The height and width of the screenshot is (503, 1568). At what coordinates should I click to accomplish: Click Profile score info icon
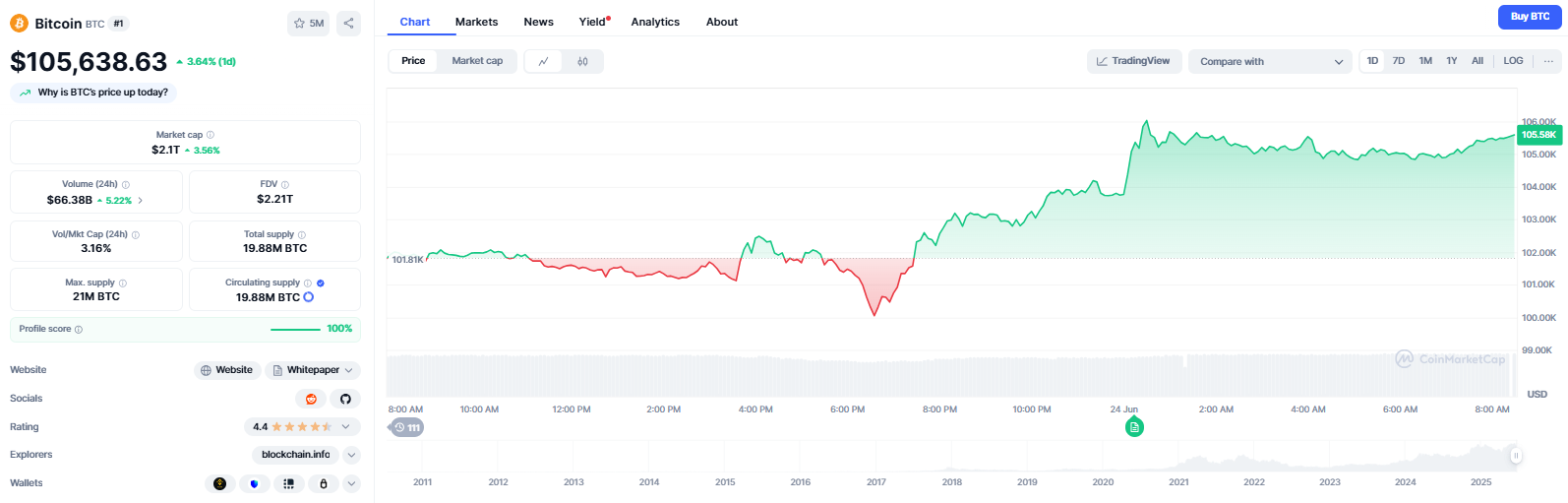click(x=79, y=329)
